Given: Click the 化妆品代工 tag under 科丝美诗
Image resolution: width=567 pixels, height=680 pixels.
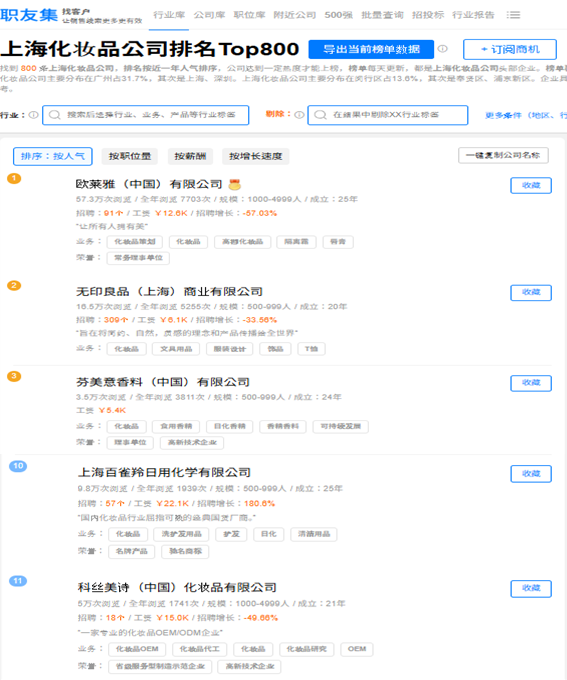Looking at the screenshot, I should 200,649.
